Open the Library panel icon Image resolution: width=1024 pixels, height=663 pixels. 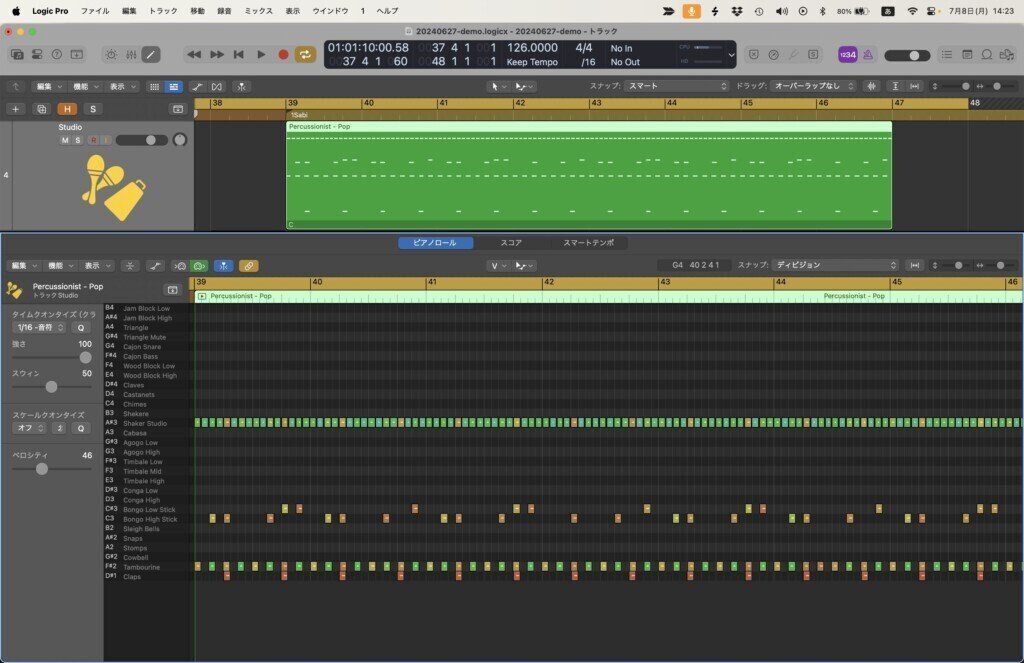pos(17,55)
